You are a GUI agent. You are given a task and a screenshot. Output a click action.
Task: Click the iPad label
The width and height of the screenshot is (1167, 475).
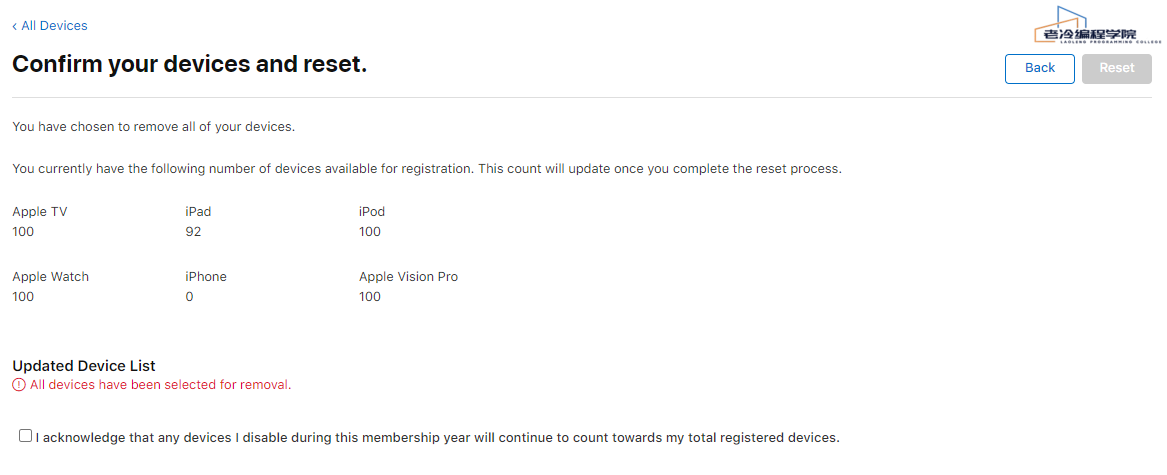tap(198, 212)
